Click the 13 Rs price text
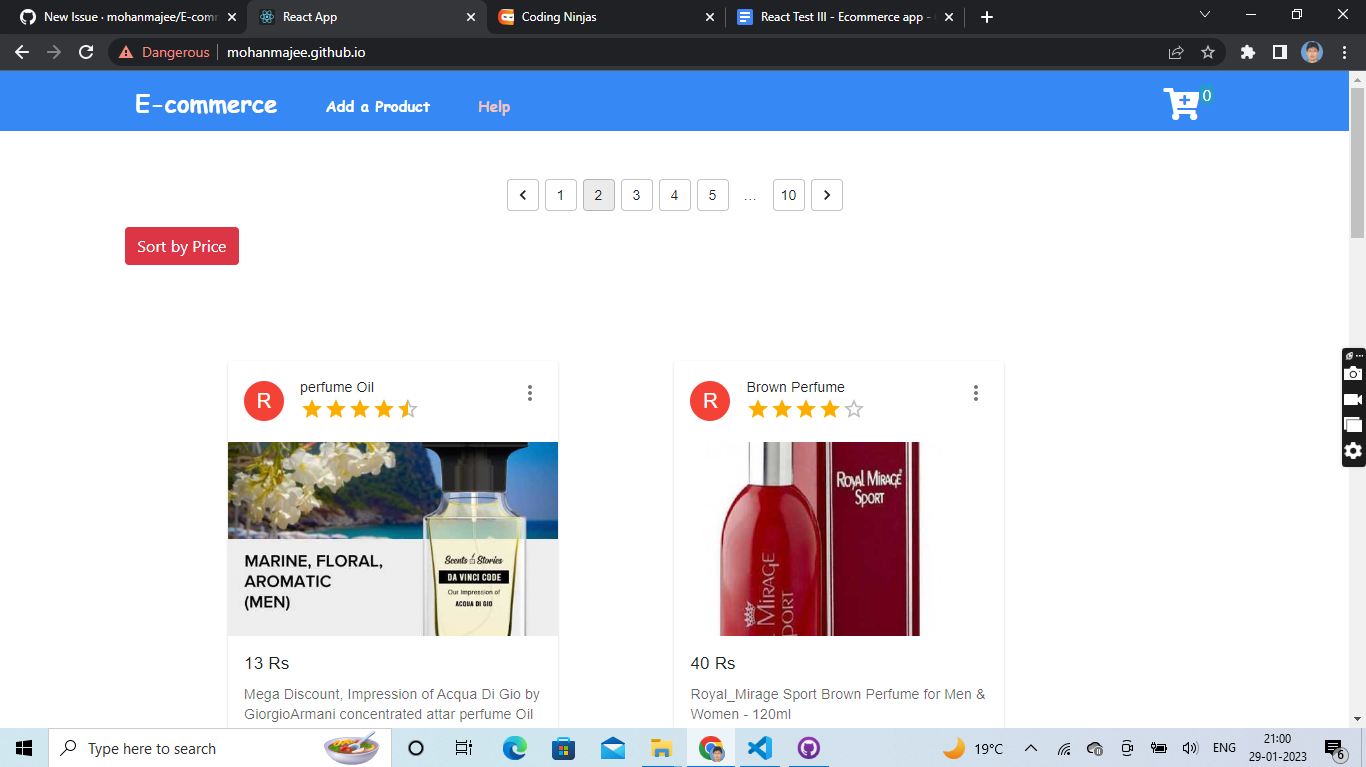The width and height of the screenshot is (1366, 767). tap(267, 663)
